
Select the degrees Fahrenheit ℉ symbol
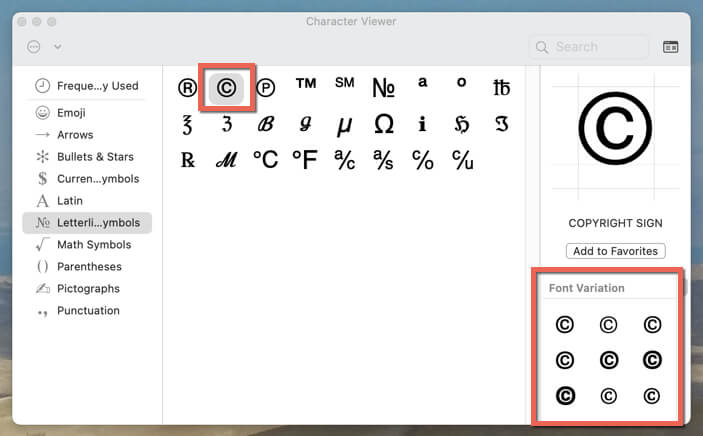(305, 159)
